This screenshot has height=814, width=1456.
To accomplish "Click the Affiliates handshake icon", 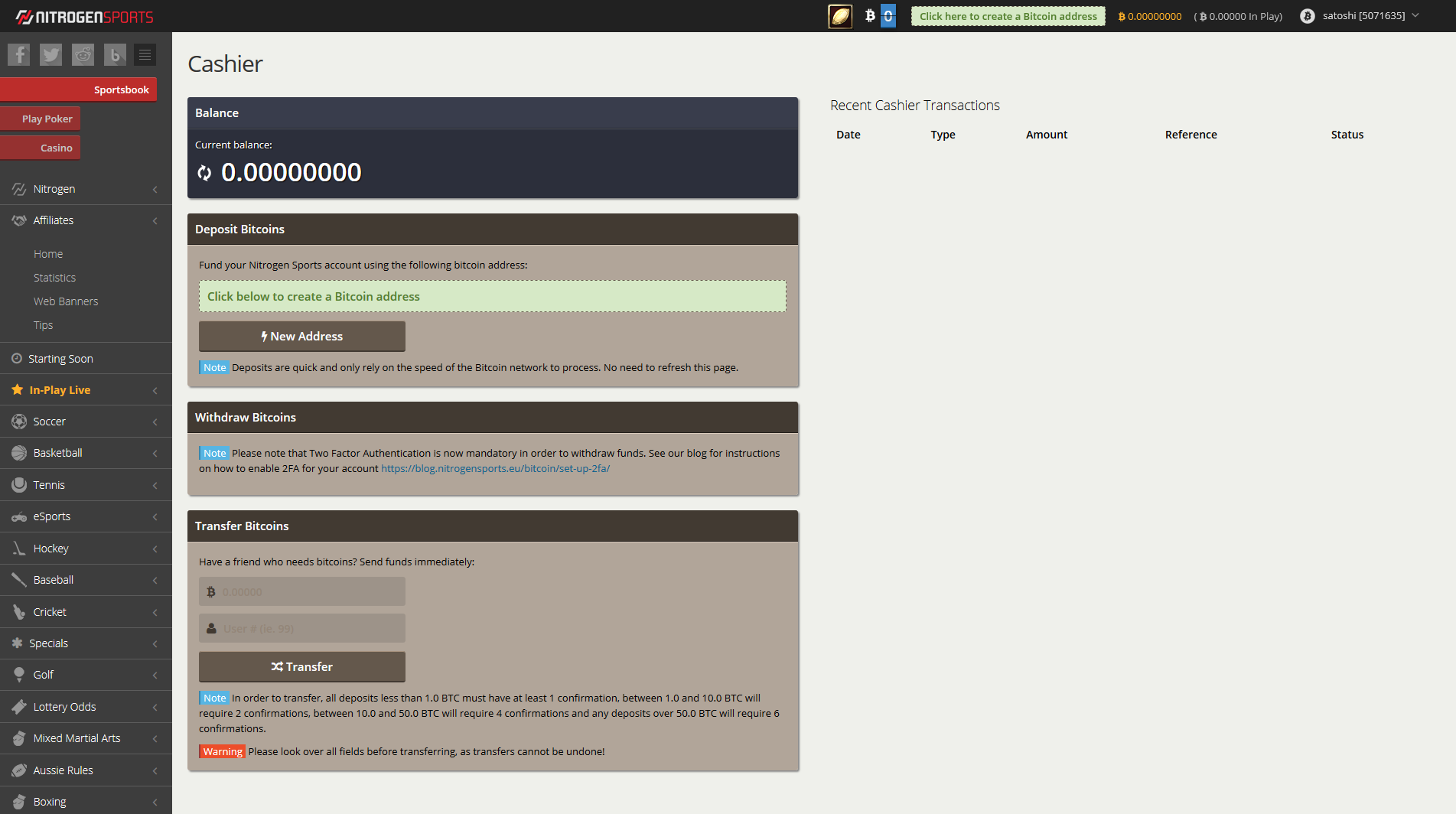I will [19, 220].
